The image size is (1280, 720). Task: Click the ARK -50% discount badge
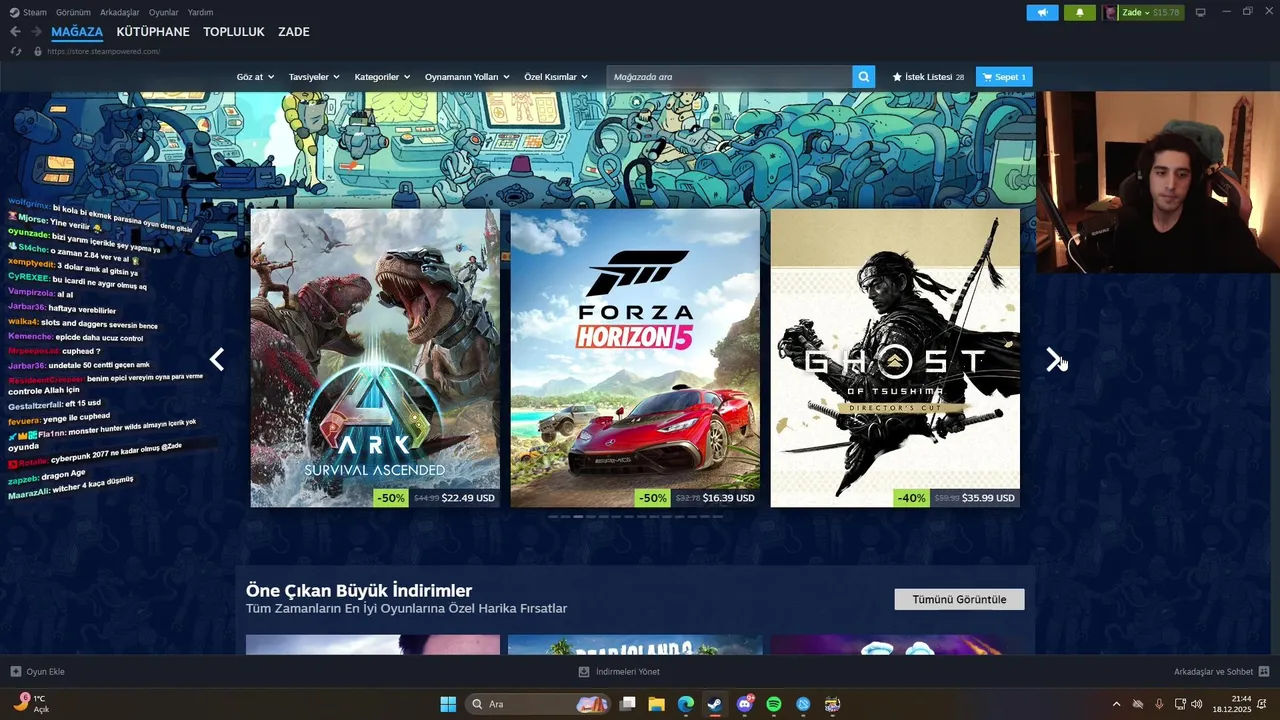click(391, 498)
